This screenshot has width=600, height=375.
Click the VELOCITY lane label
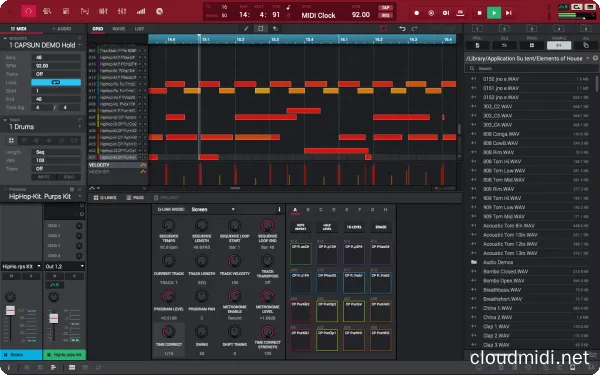pyautogui.click(x=99, y=165)
